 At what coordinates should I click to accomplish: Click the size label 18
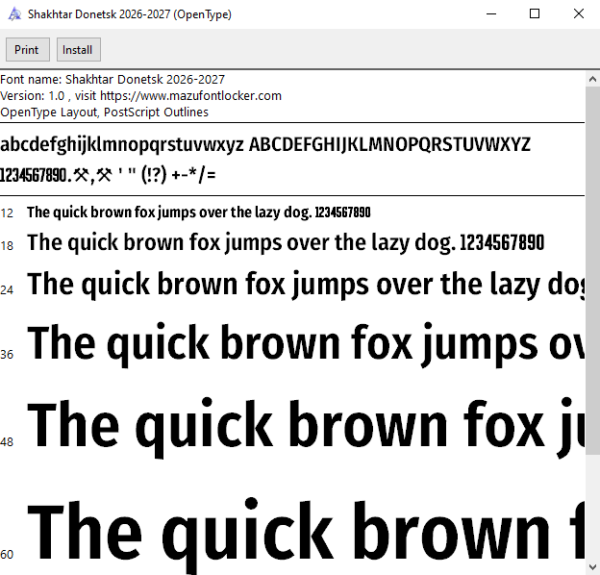pyautogui.click(x=7, y=246)
